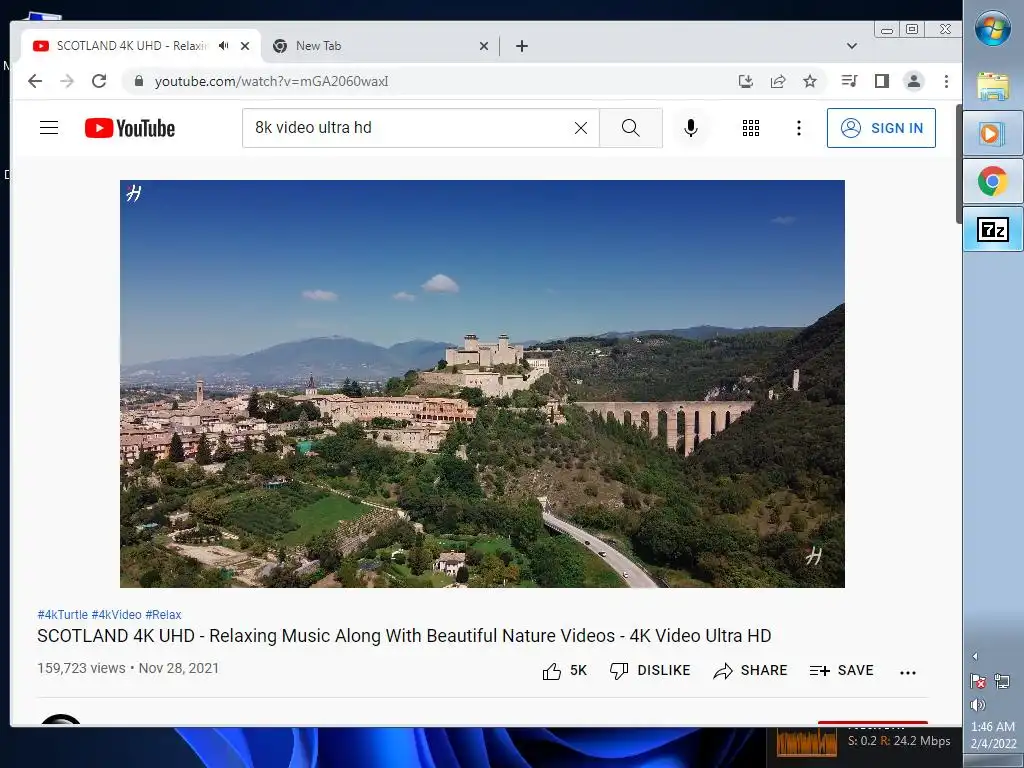1024x768 pixels.
Task: Click the DISLIKE thumbs down button
Action: tap(650, 671)
